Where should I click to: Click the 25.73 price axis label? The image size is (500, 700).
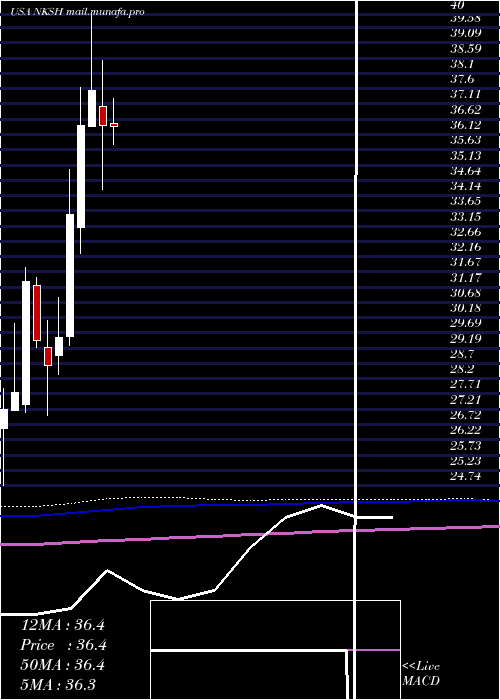(465, 446)
